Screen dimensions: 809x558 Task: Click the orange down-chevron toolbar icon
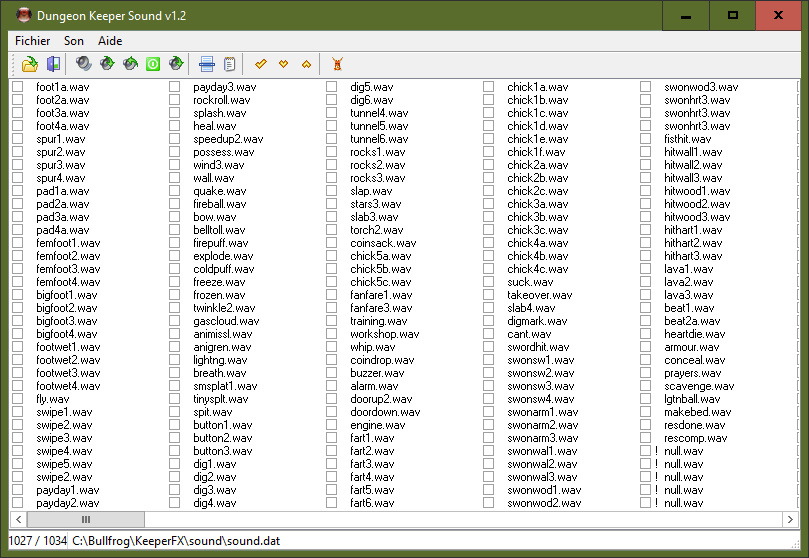click(x=283, y=64)
